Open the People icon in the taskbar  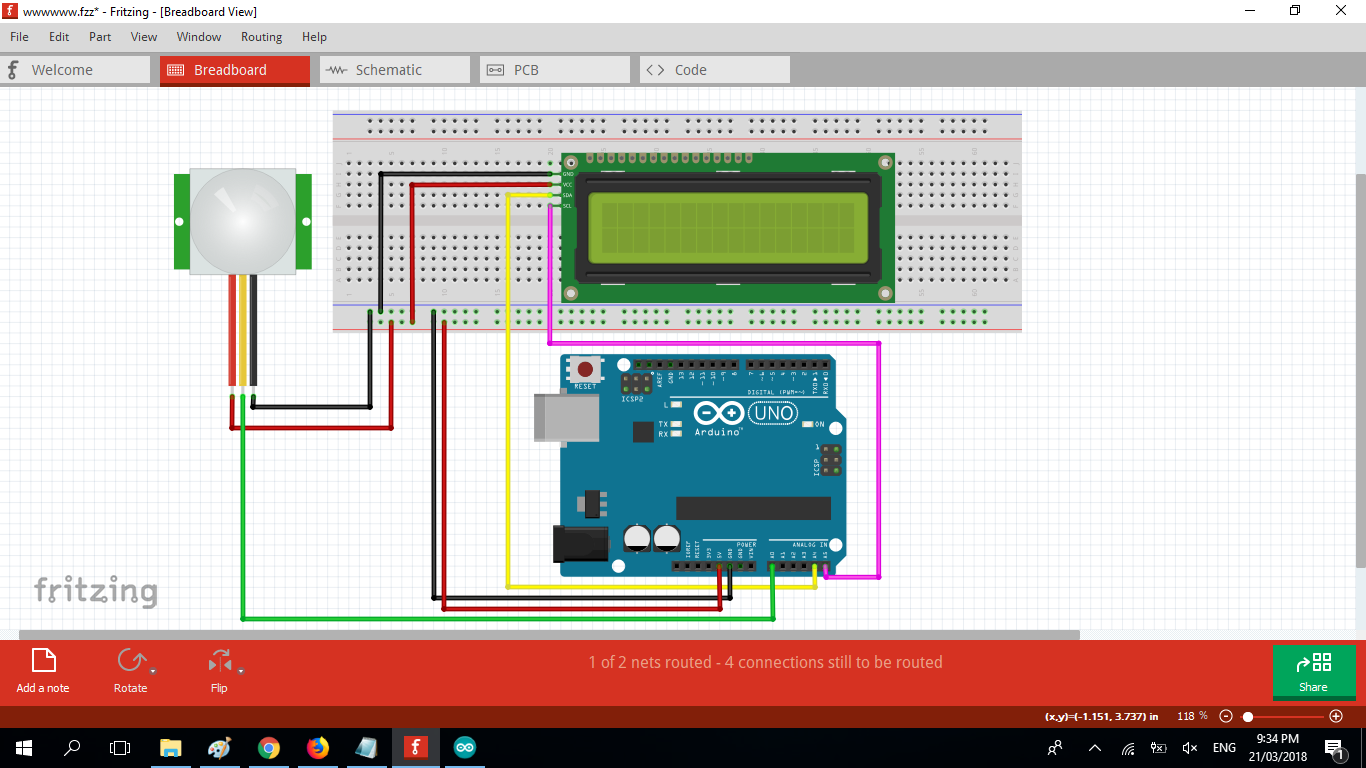(1055, 747)
